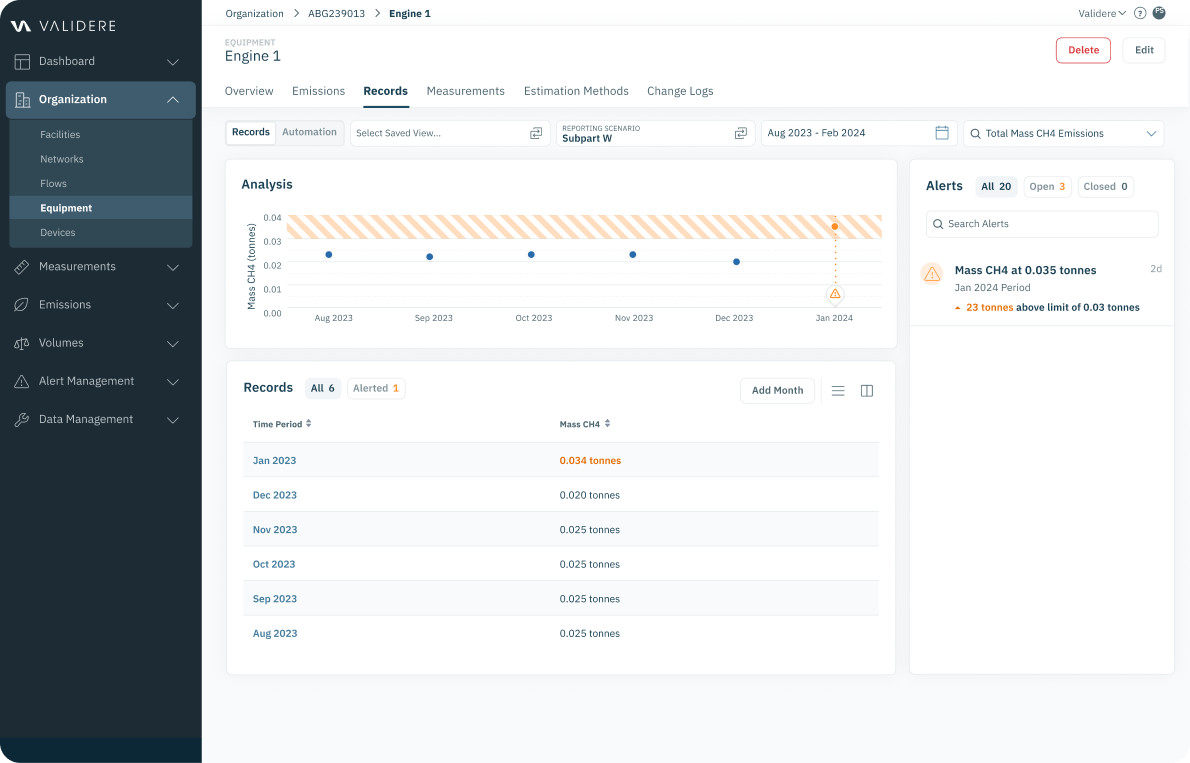The height and width of the screenshot is (763, 1190).
Task: Click the Add Month button
Action: click(777, 390)
